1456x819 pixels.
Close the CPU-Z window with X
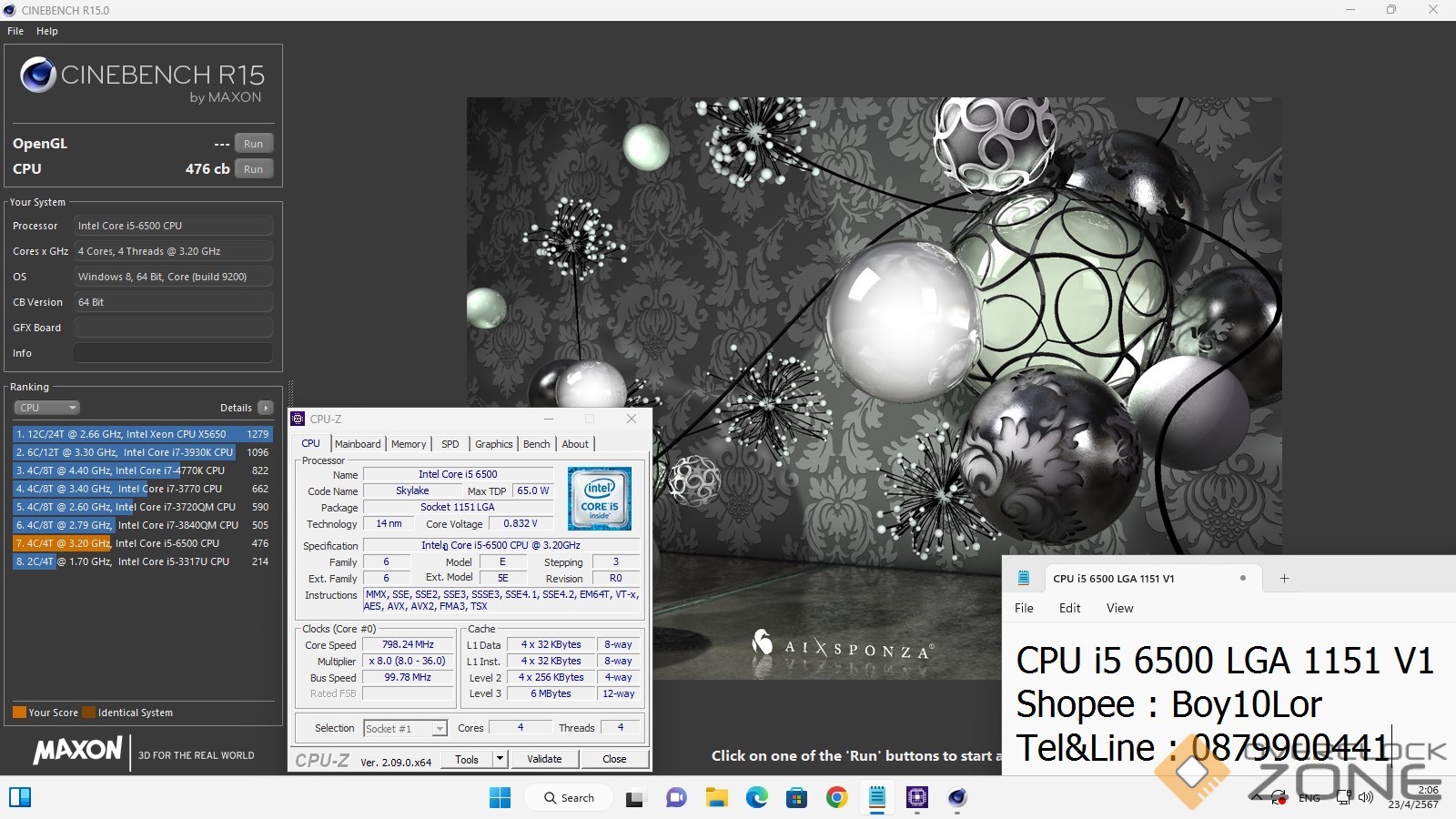point(632,419)
